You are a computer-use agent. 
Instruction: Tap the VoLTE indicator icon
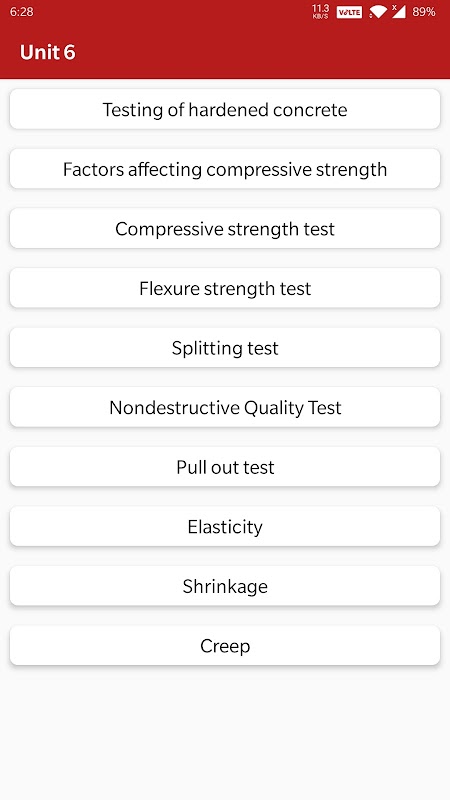point(349,12)
